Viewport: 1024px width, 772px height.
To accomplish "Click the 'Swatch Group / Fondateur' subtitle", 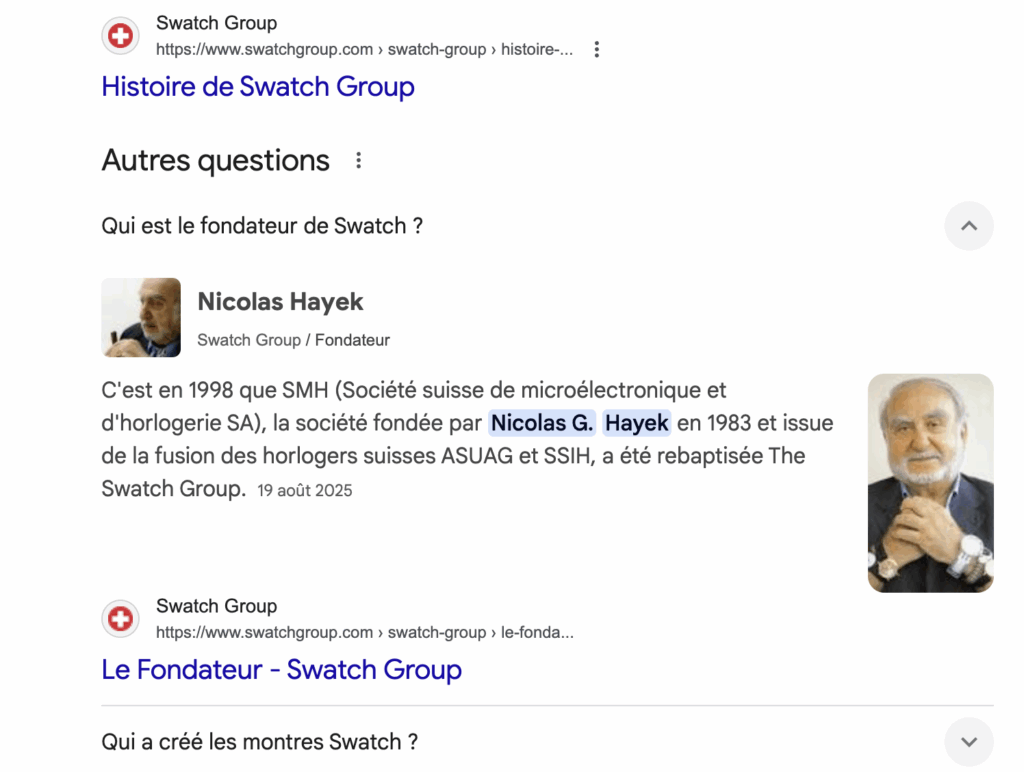I will (x=293, y=340).
